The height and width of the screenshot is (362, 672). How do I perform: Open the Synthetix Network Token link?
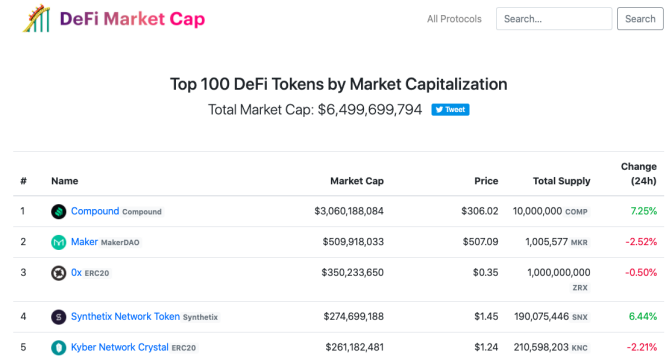[126, 317]
